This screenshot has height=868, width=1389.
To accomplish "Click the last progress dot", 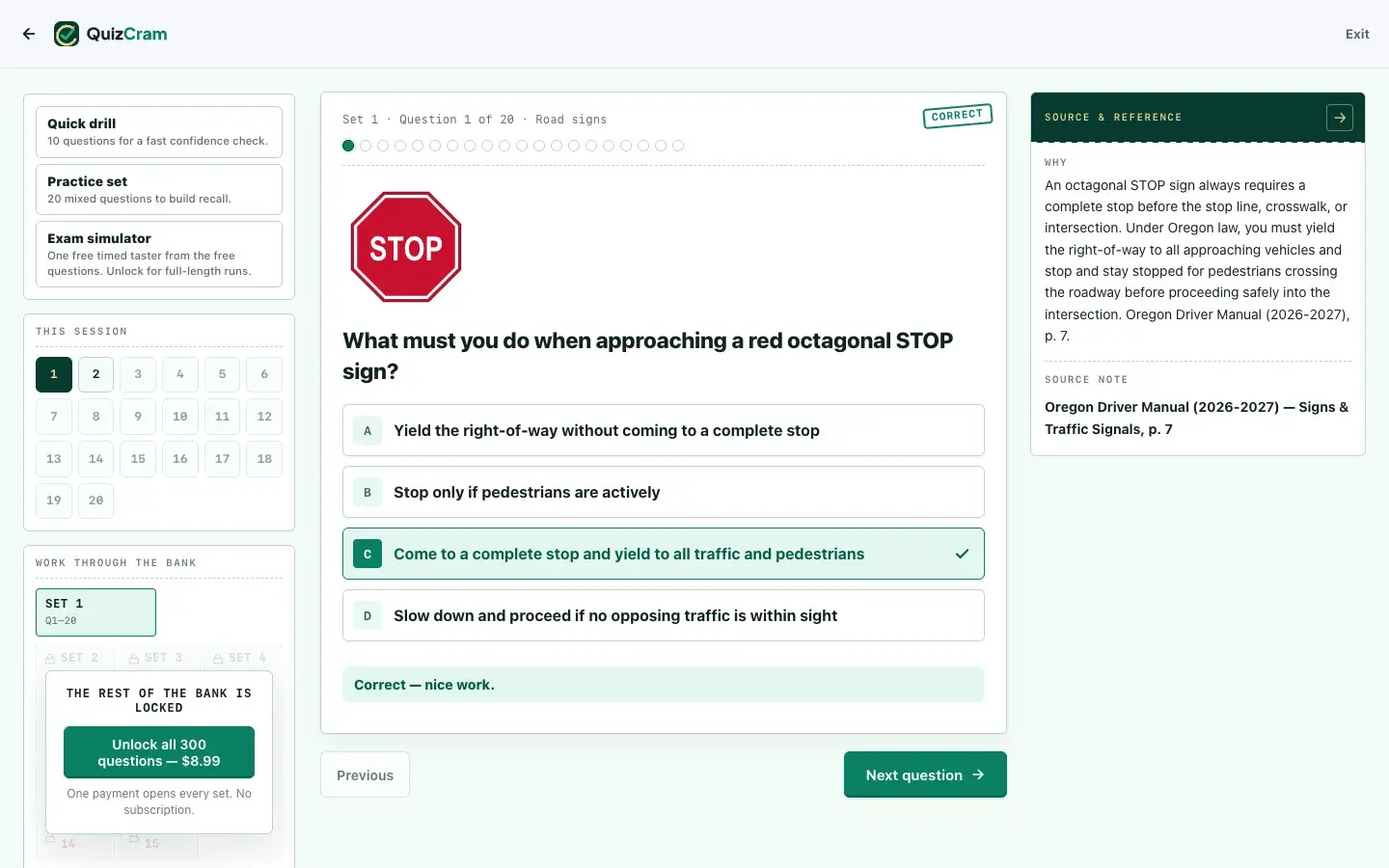I will (x=678, y=146).
